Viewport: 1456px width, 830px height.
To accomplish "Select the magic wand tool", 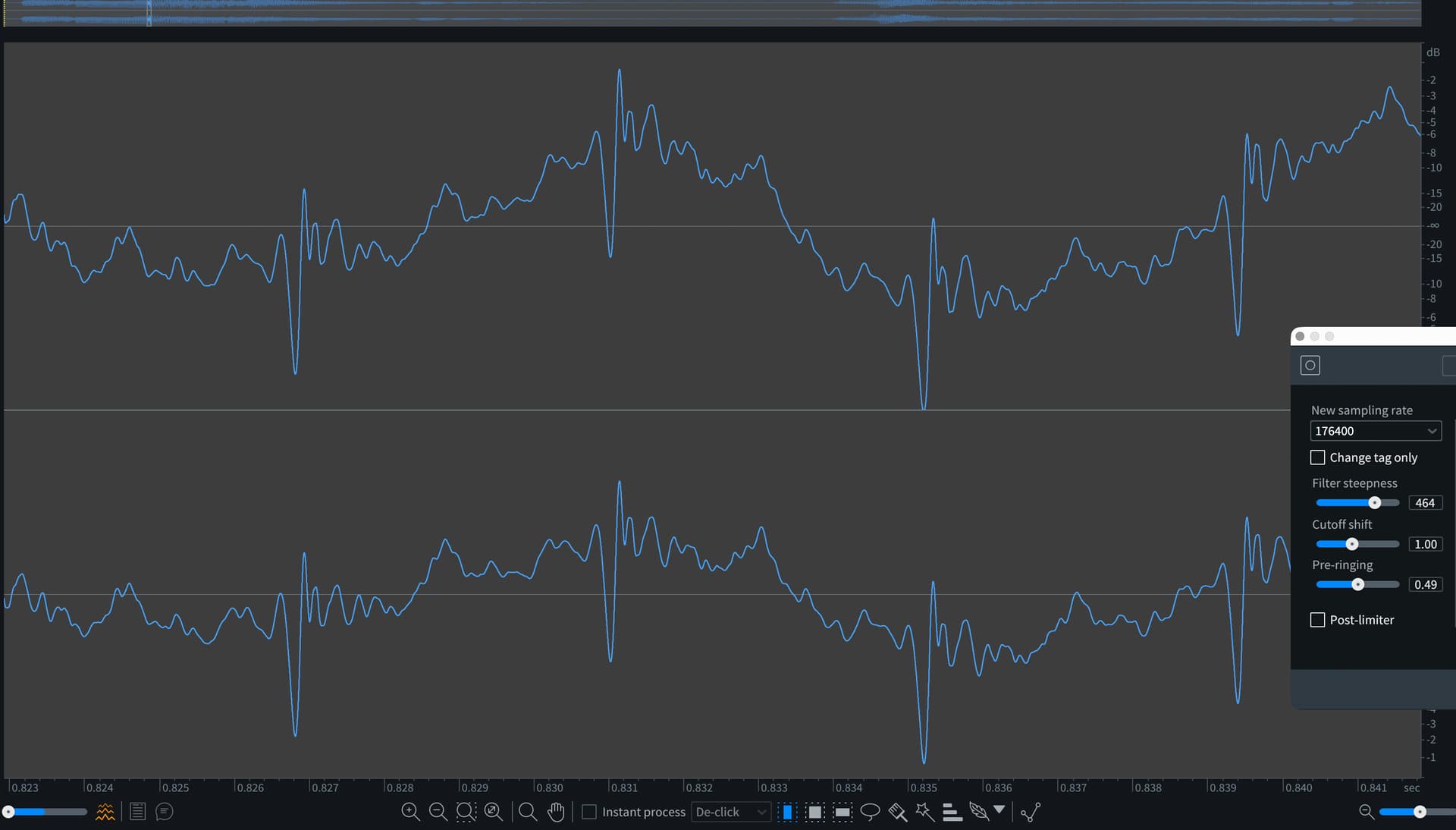I will click(x=924, y=812).
